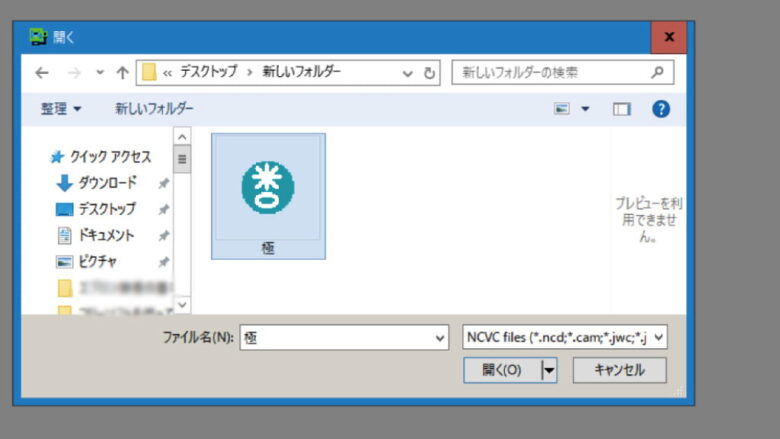Image resolution: width=780 pixels, height=439 pixels.
Task: Go forward using the right arrow
Action: 74,73
